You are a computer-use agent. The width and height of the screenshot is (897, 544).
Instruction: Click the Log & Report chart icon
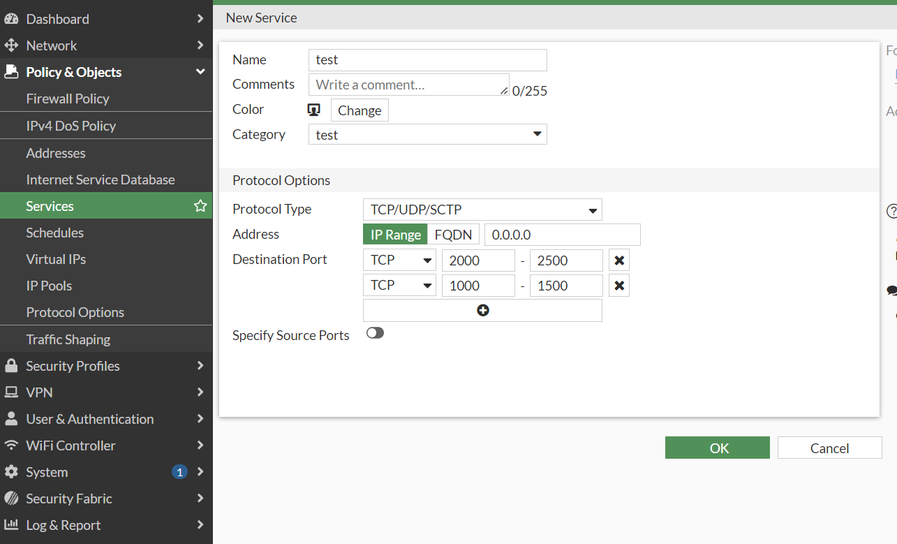[x=12, y=525]
